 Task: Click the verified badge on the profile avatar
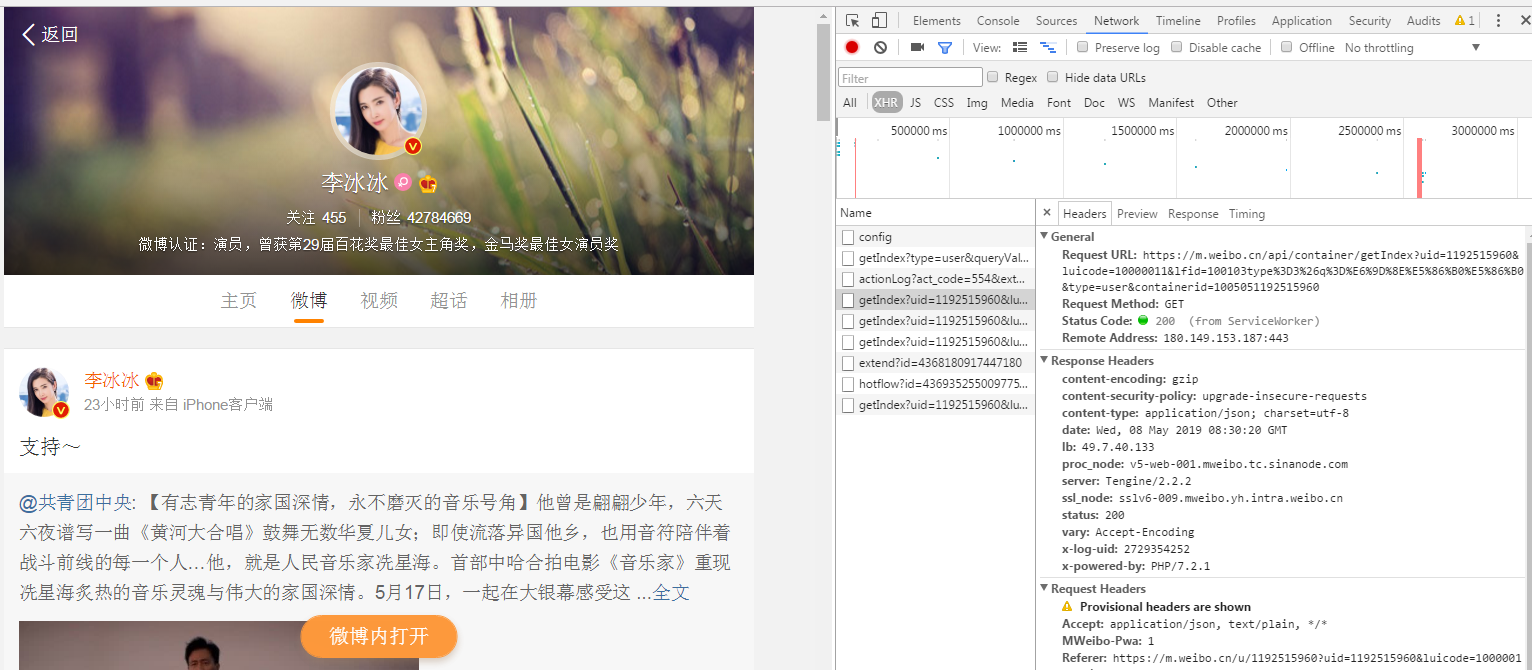[x=413, y=146]
